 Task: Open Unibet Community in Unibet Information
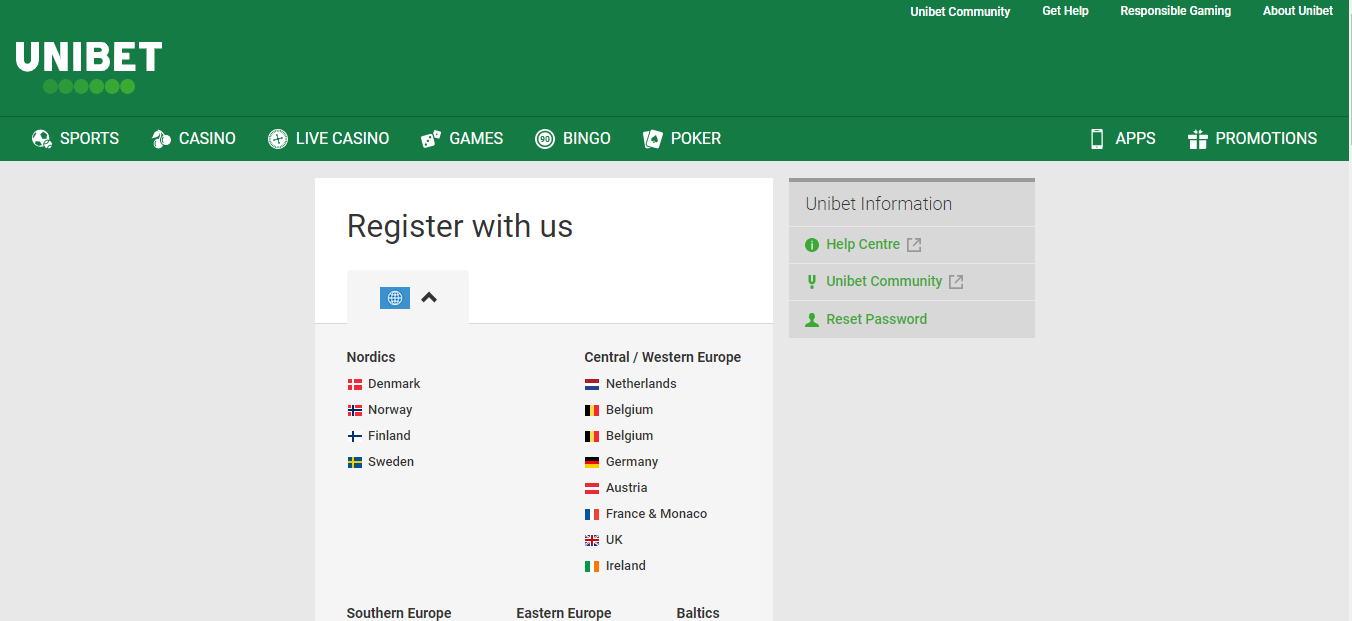tap(884, 282)
